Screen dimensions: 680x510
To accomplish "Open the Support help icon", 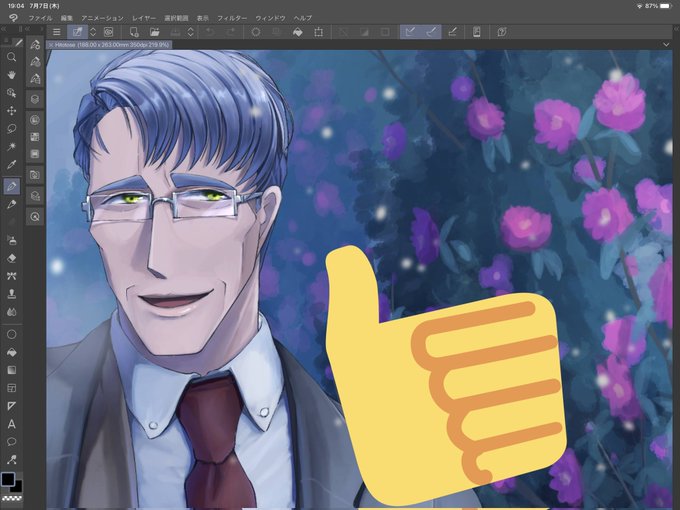I will pos(502,32).
